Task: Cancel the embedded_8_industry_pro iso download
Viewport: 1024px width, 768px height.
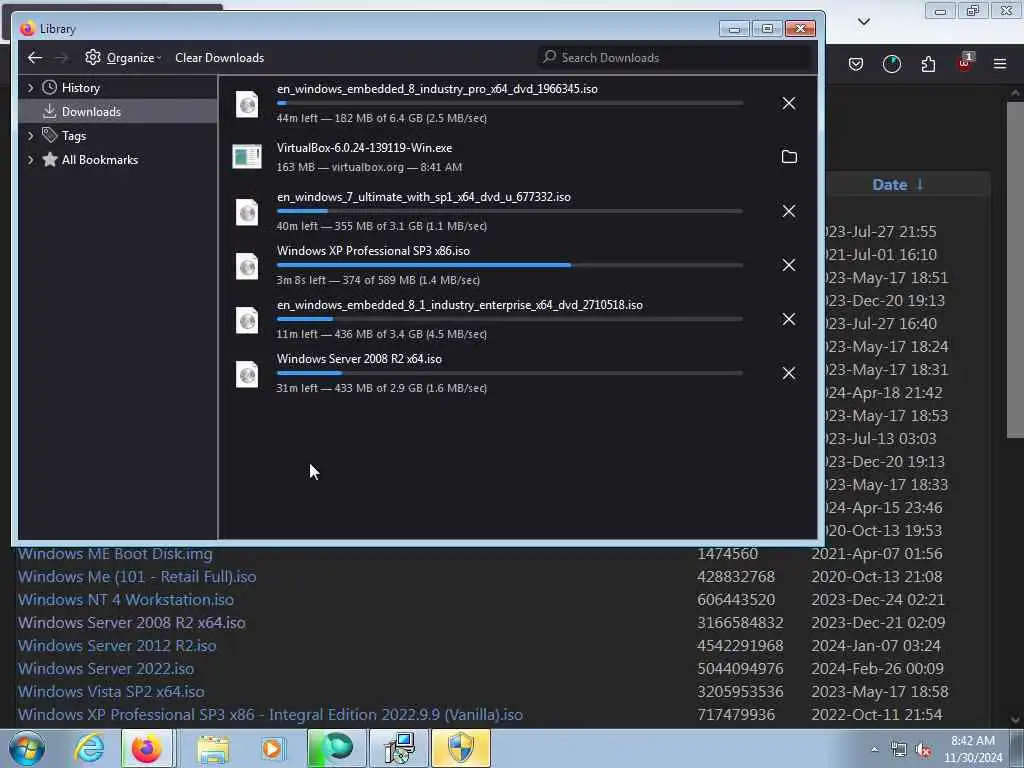Action: 789,103
